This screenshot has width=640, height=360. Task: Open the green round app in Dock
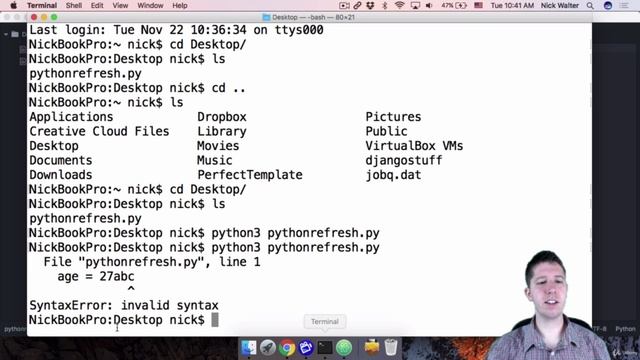pyautogui.click(x=344, y=348)
